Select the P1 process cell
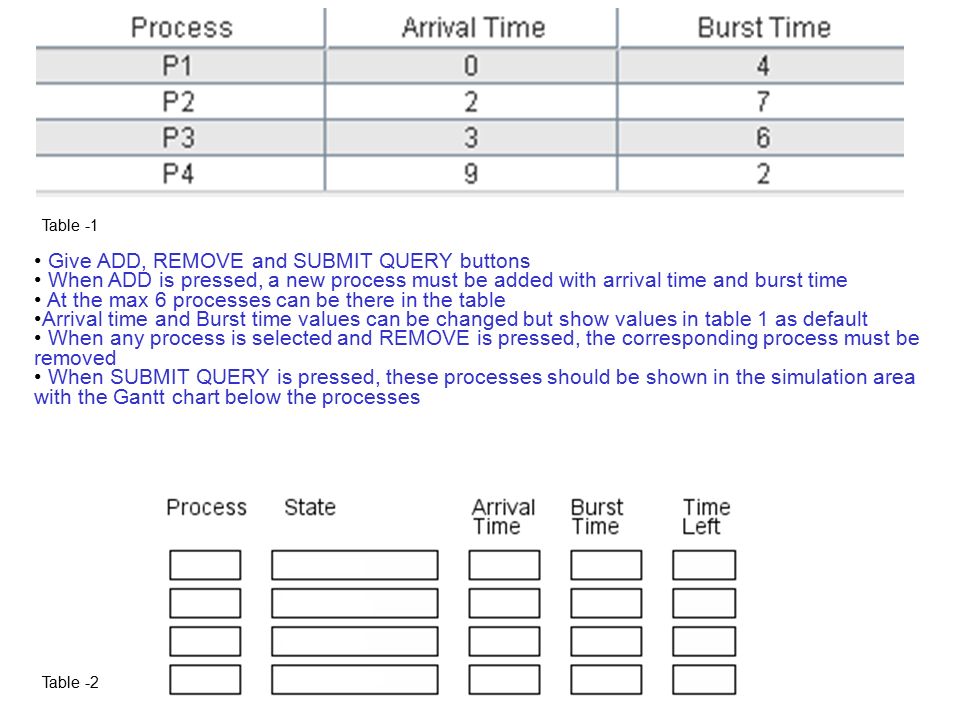 180,66
